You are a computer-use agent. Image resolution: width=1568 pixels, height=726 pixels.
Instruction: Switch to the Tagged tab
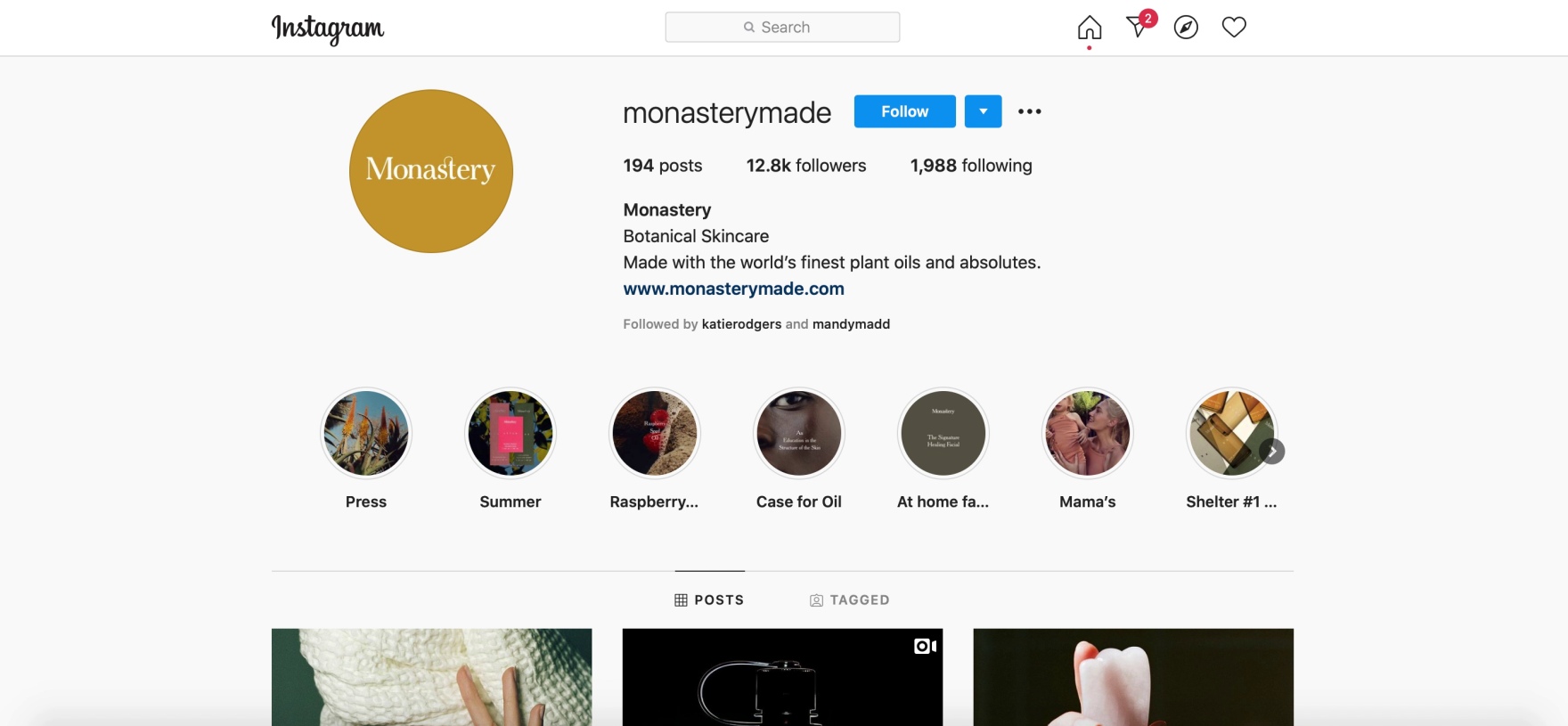[x=849, y=600]
